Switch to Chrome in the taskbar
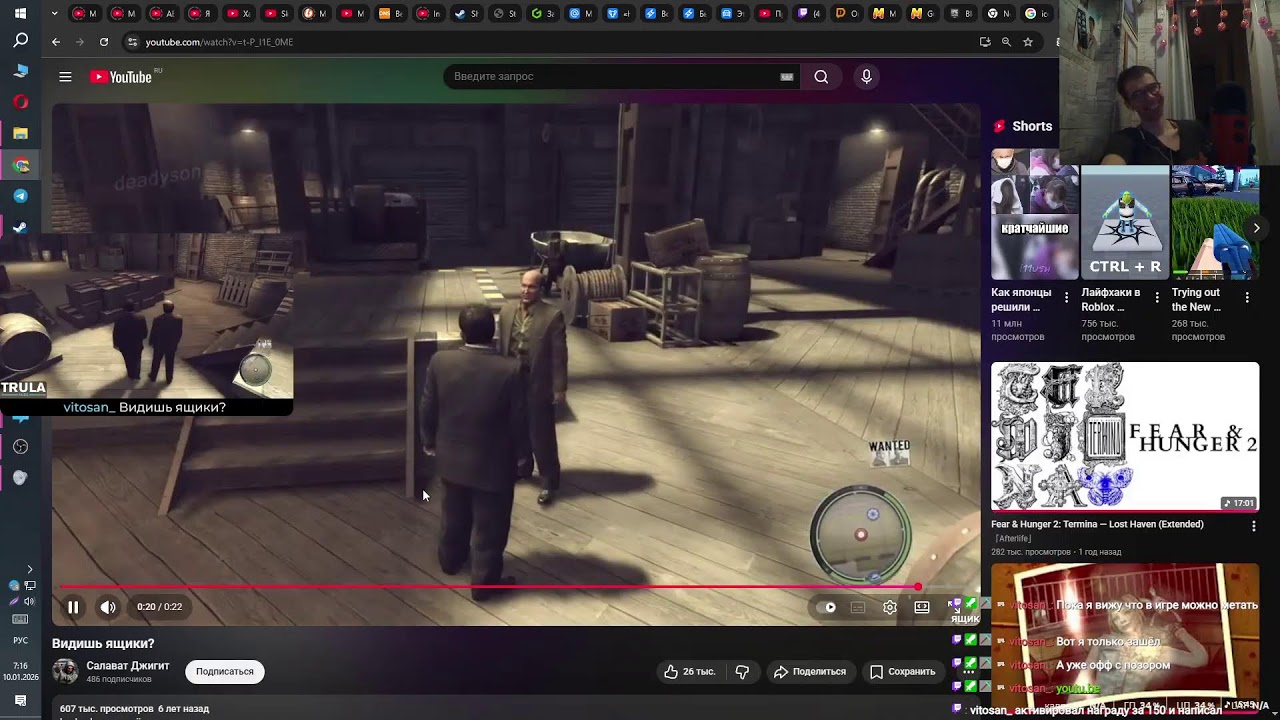 (20, 165)
